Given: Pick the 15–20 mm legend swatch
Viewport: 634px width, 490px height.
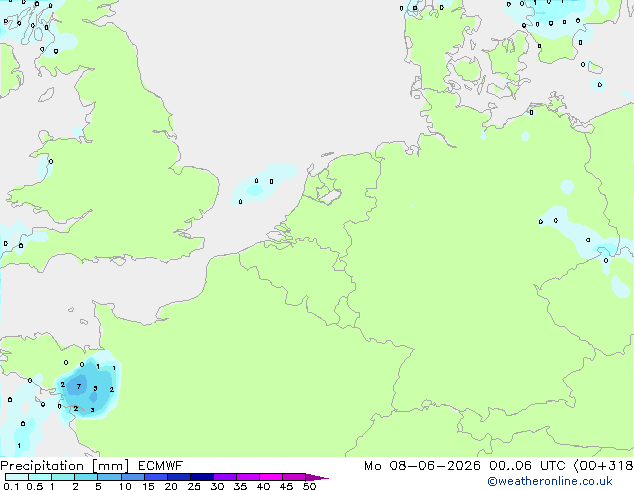Looking at the screenshot, I should [155, 477].
